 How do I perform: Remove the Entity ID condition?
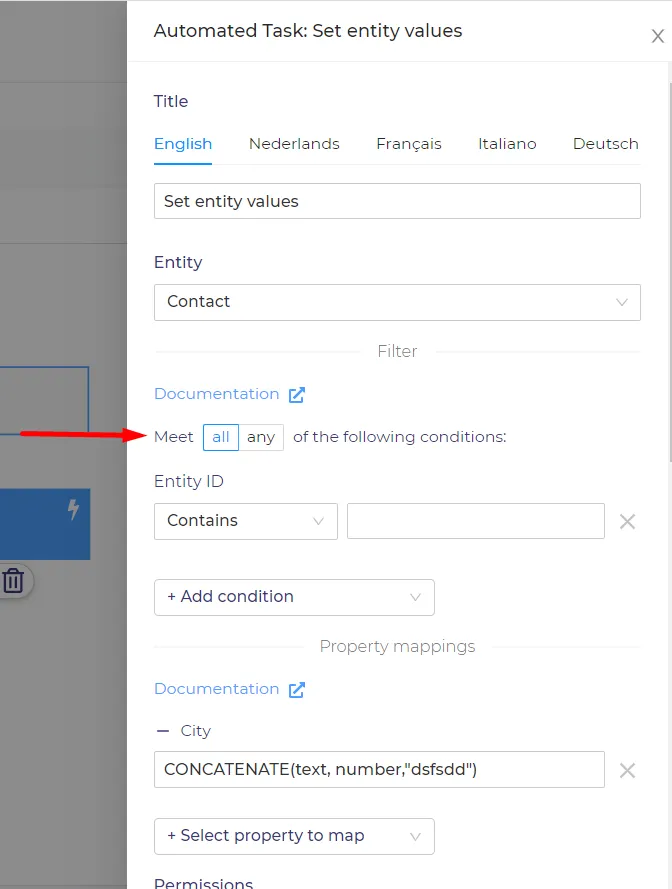coord(627,522)
